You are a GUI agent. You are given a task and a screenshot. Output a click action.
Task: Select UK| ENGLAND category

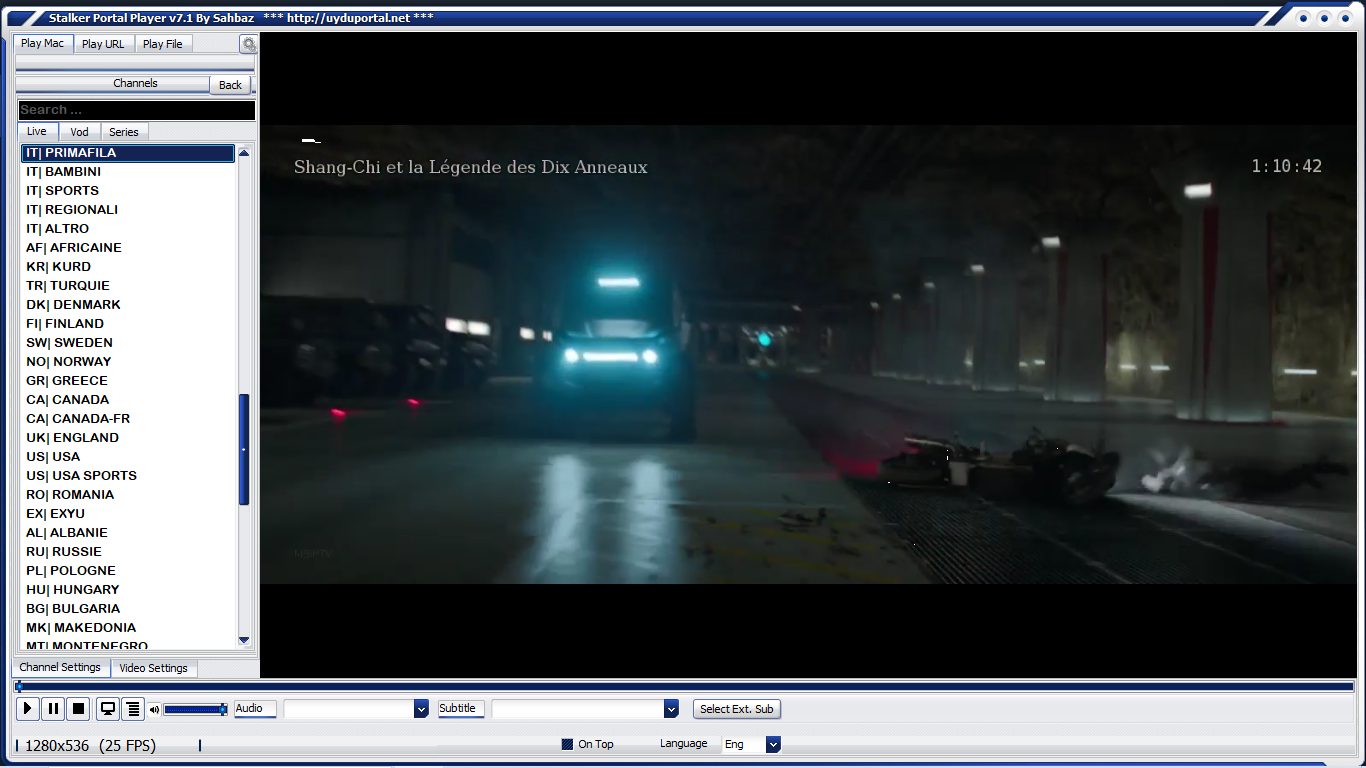128,438
